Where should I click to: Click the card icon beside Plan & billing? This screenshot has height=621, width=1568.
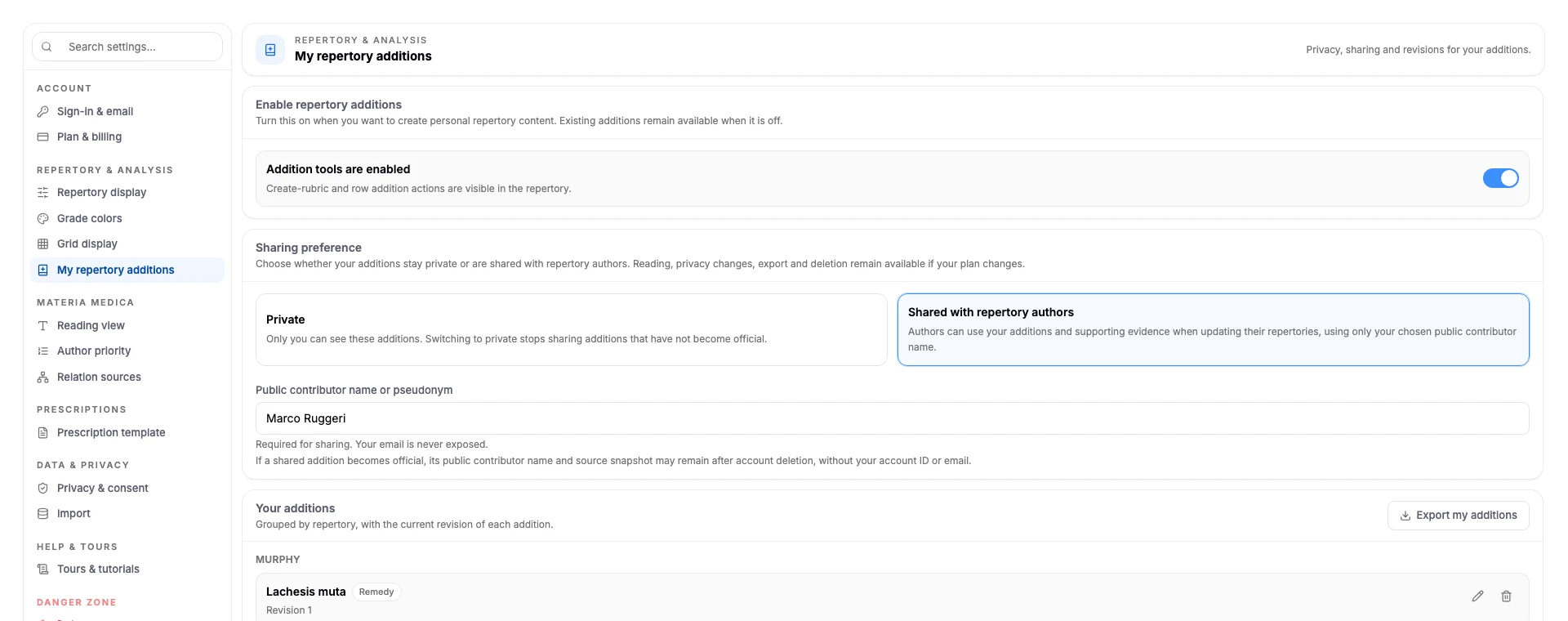click(43, 136)
